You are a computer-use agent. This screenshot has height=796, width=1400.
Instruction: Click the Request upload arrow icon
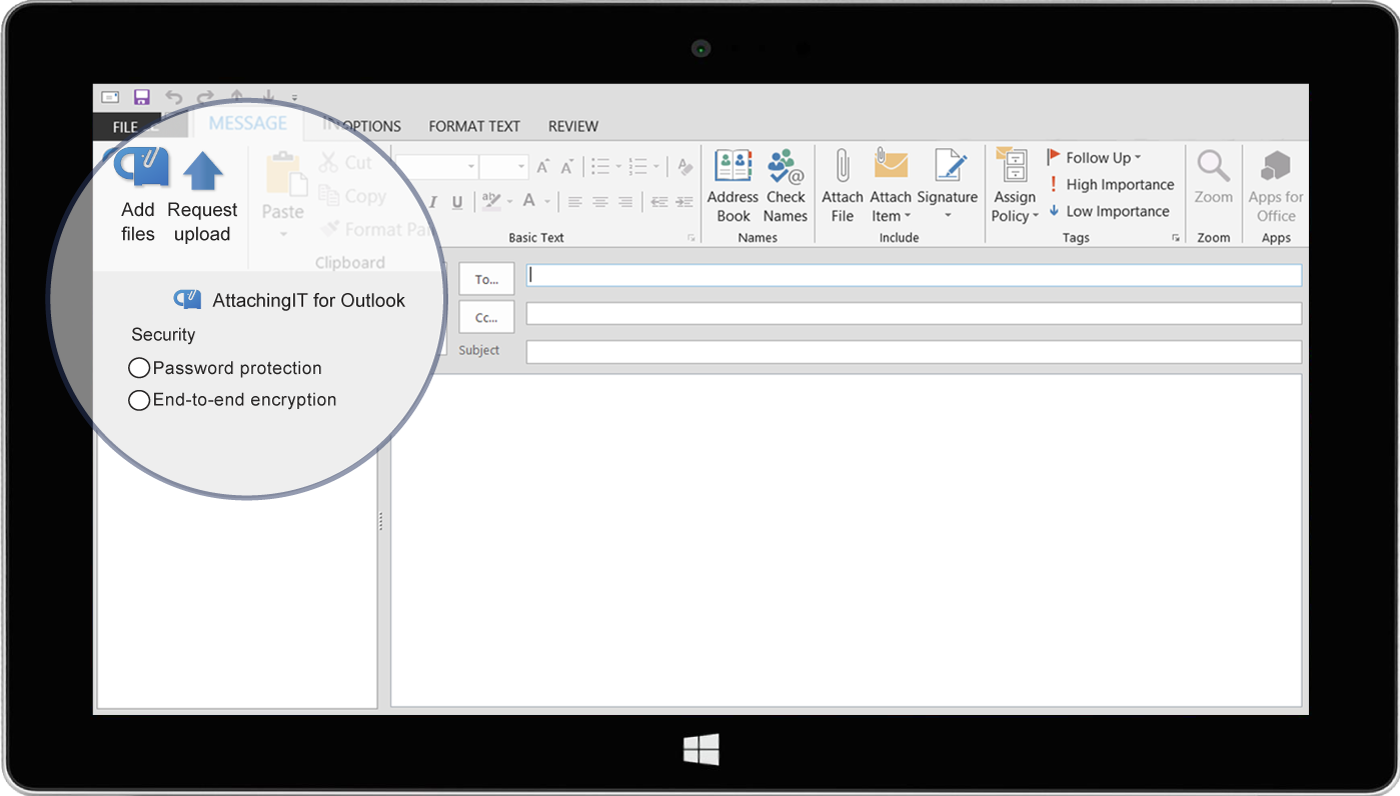(x=203, y=170)
